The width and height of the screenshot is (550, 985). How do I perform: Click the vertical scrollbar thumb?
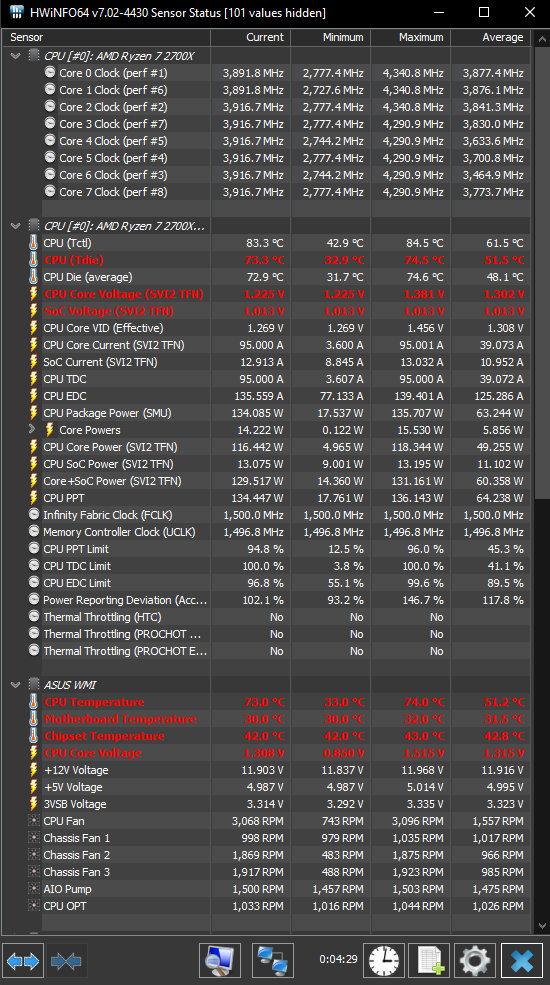pyautogui.click(x=542, y=271)
